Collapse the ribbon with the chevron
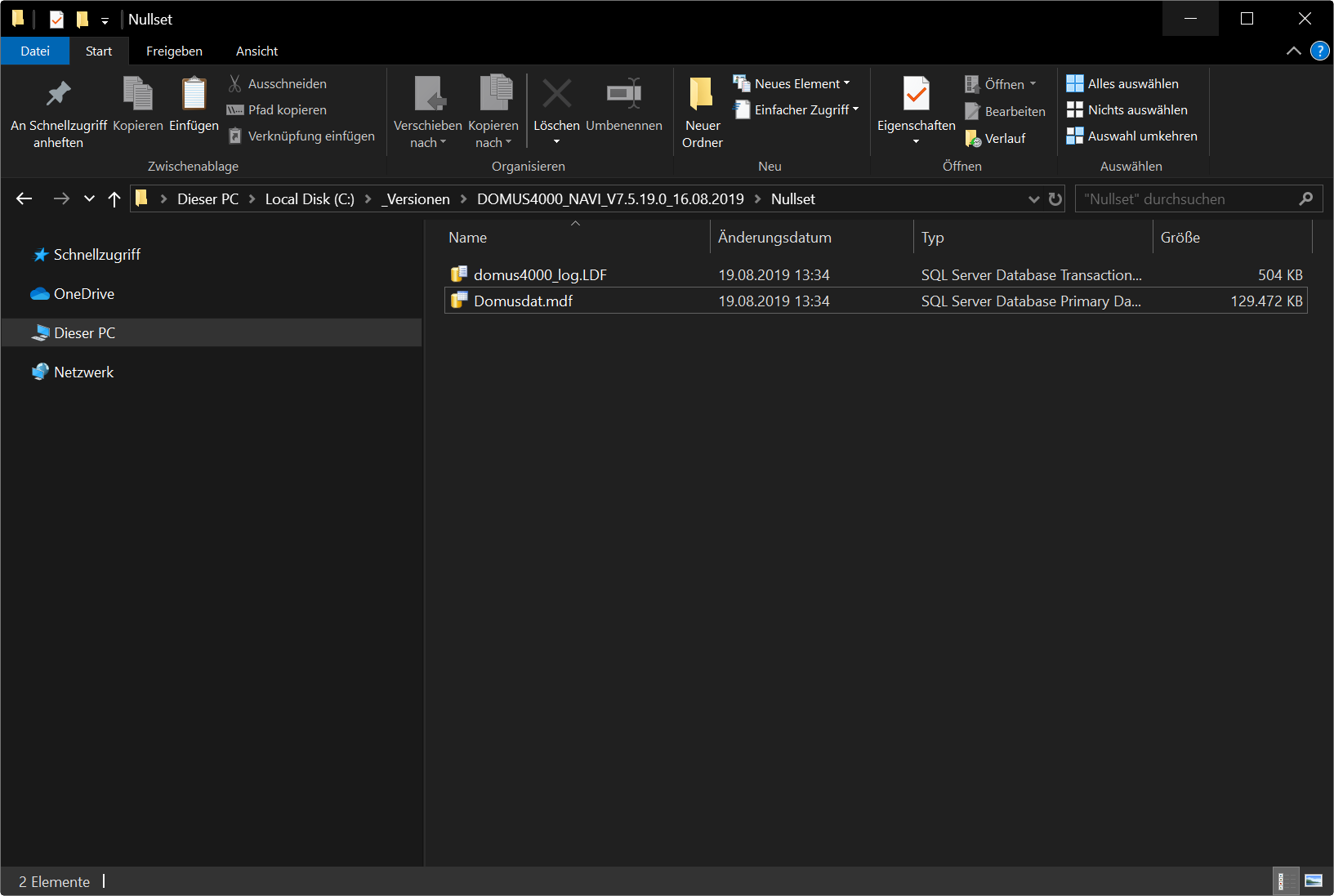 1293,51
